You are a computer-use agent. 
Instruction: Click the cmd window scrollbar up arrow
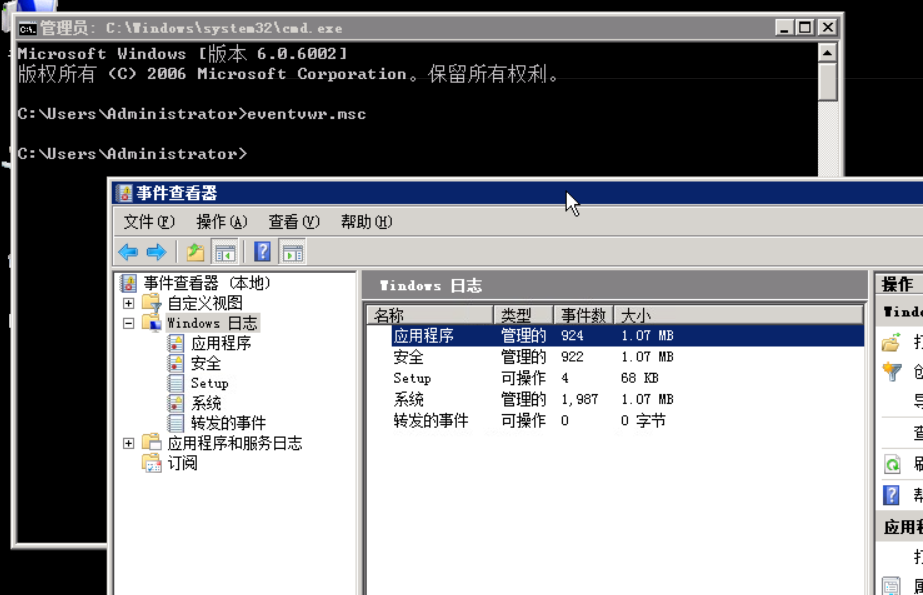[x=828, y=53]
